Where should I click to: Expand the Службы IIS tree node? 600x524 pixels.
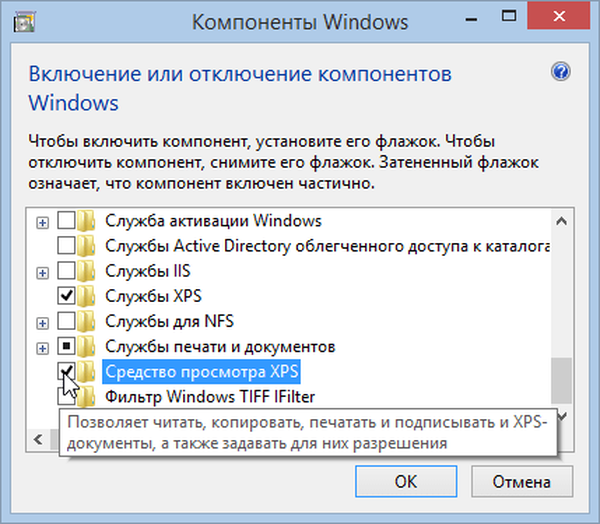42,271
